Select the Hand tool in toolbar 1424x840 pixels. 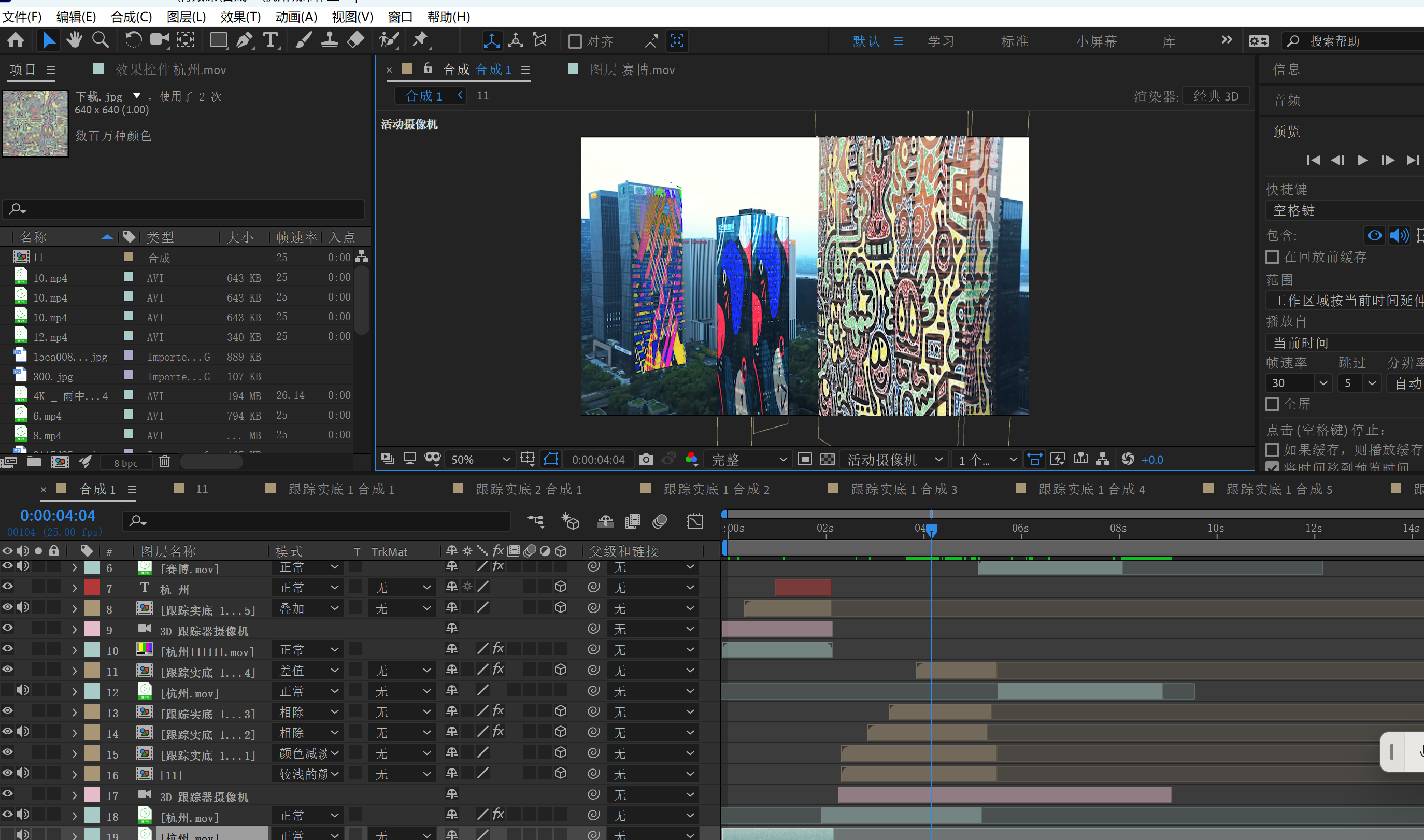(74, 40)
